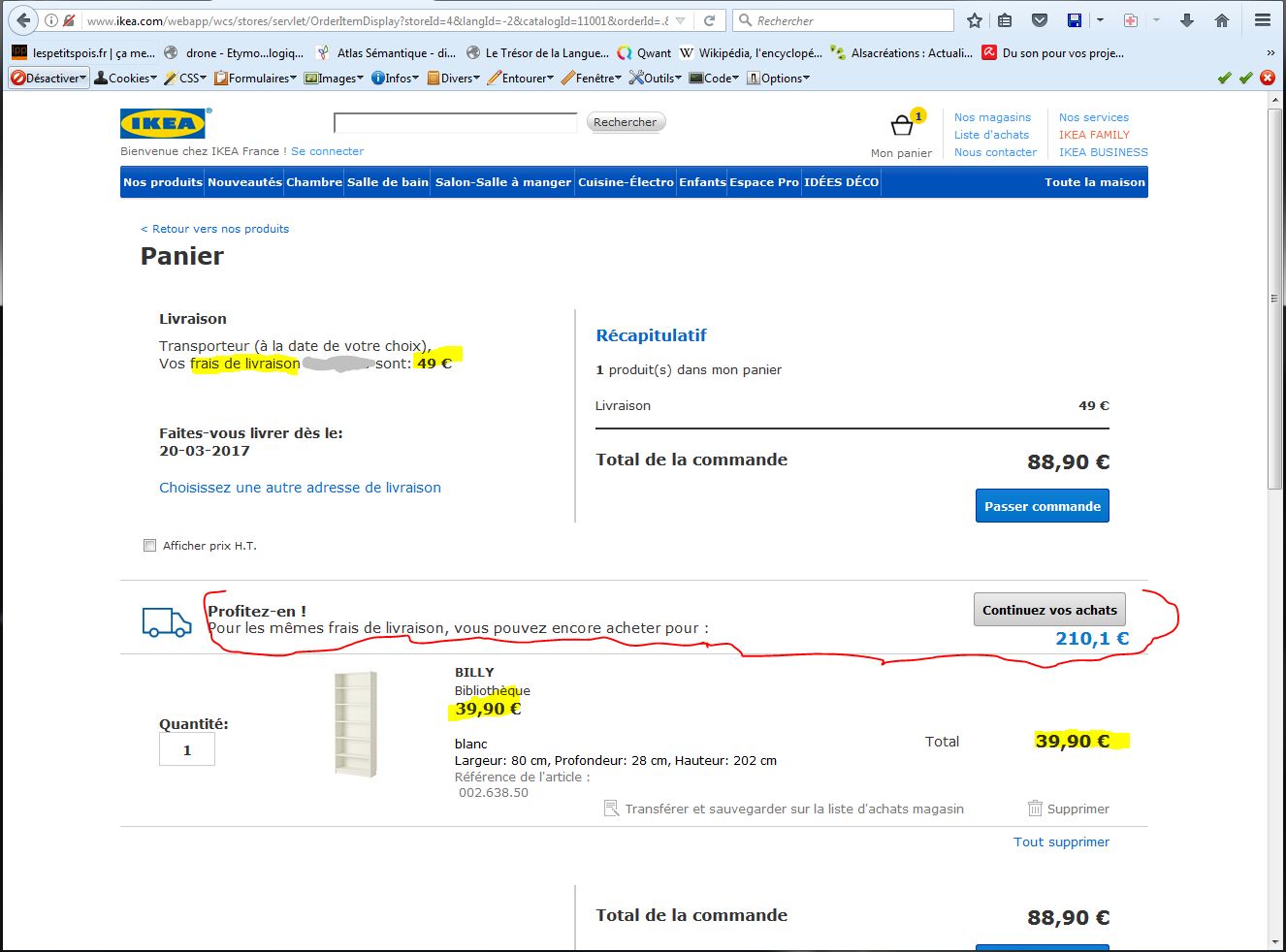
Task: Open the CSS developer dropdown
Action: pyautogui.click(x=185, y=79)
